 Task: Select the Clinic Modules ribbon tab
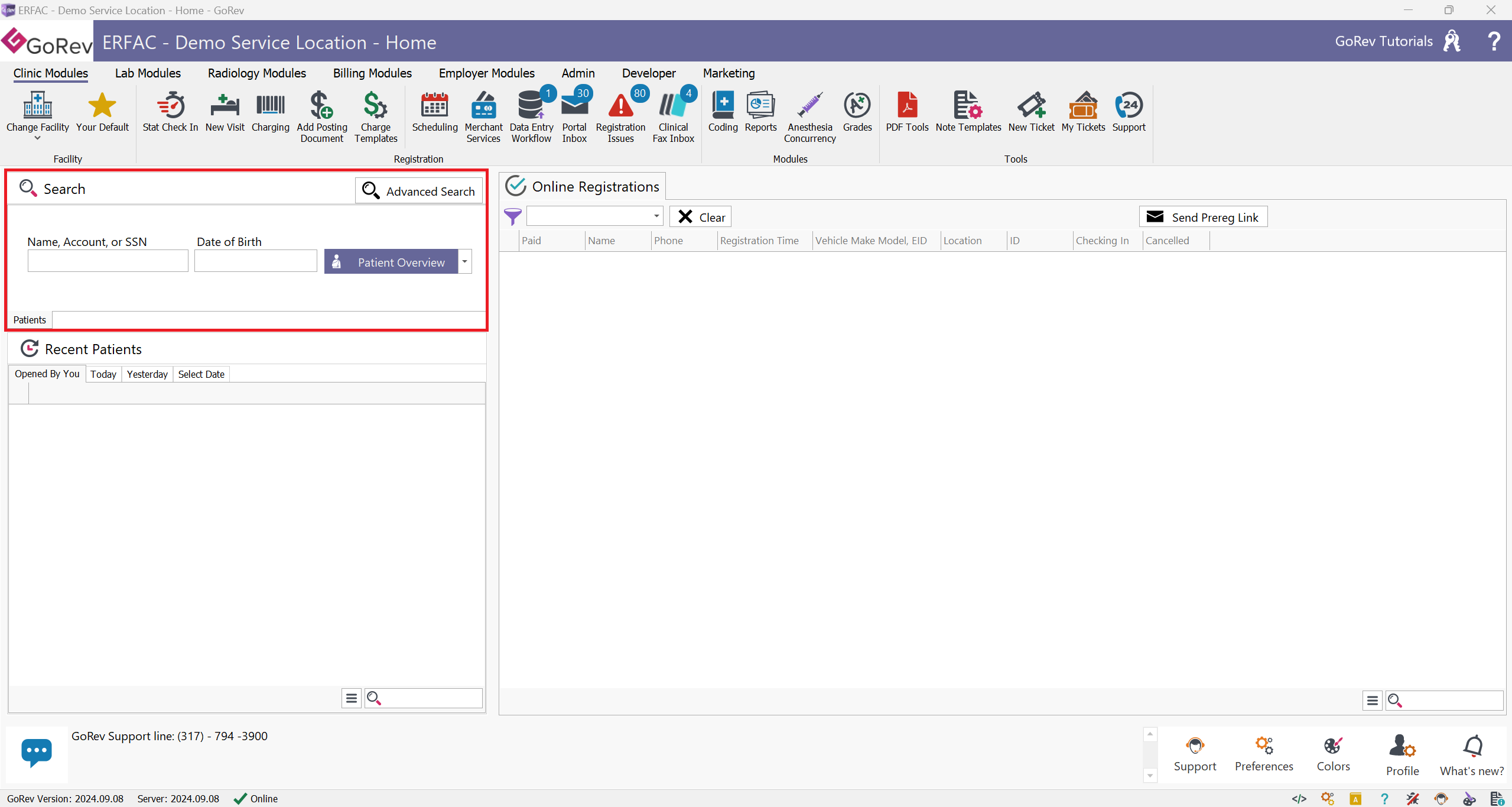coord(50,73)
